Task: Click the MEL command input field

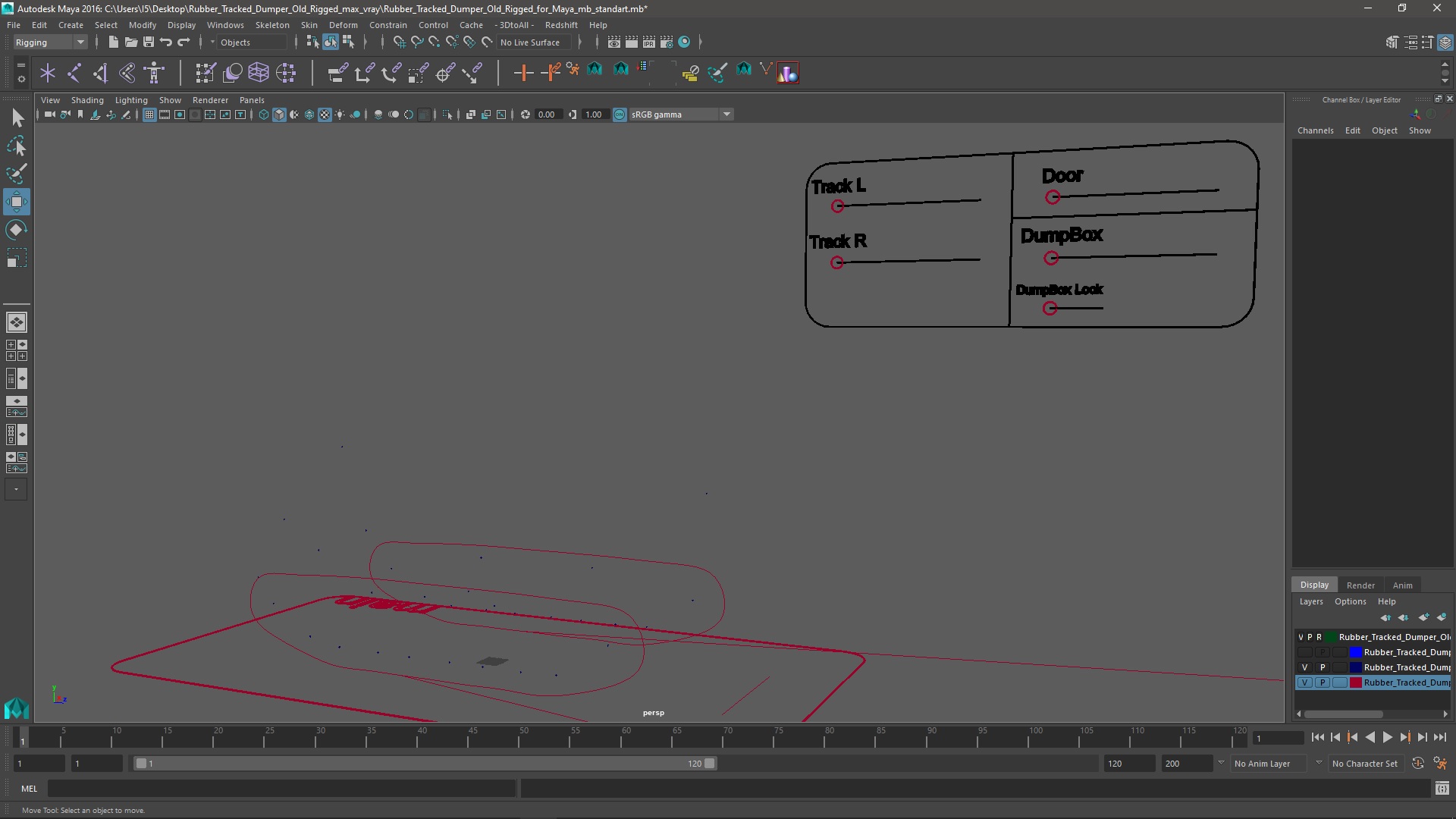Action: (281, 789)
